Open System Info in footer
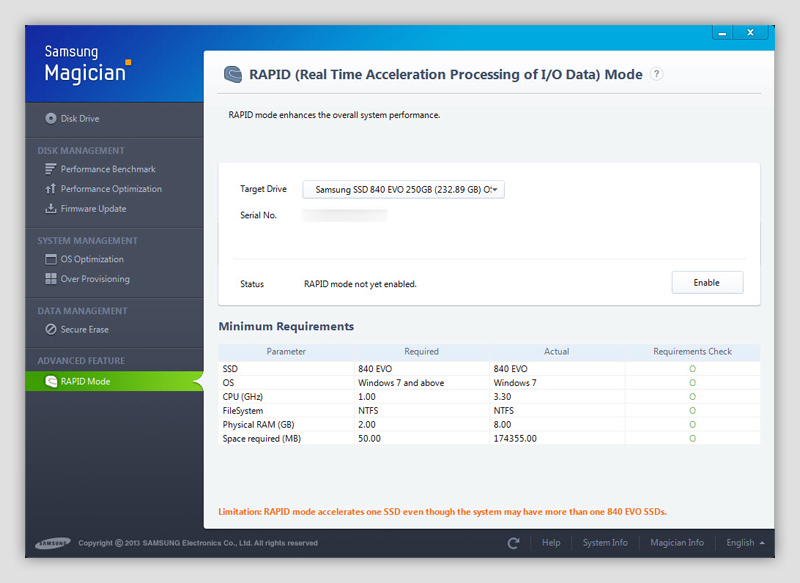The image size is (800, 583). (x=605, y=543)
